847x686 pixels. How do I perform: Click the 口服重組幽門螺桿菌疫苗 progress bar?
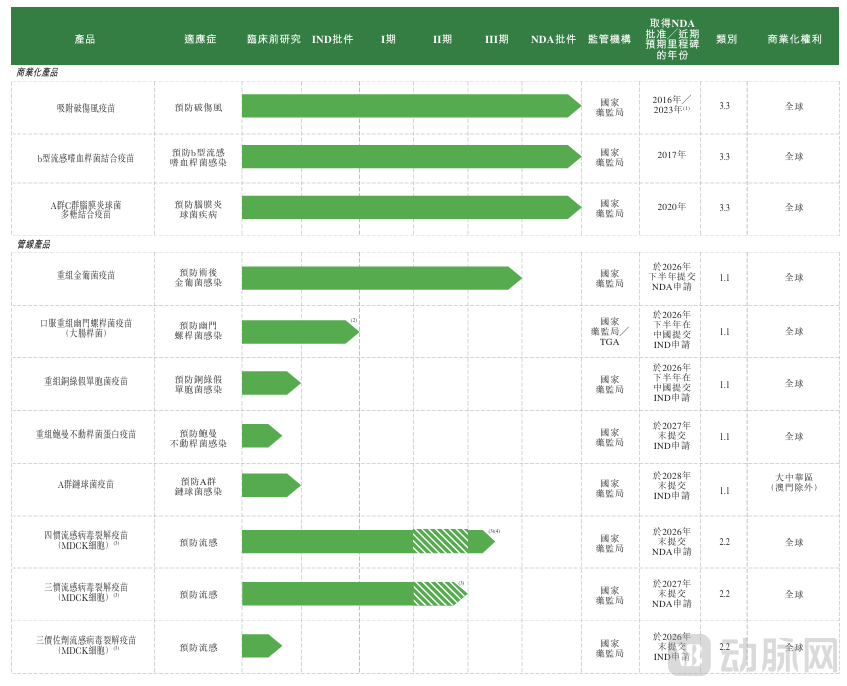[x=300, y=332]
